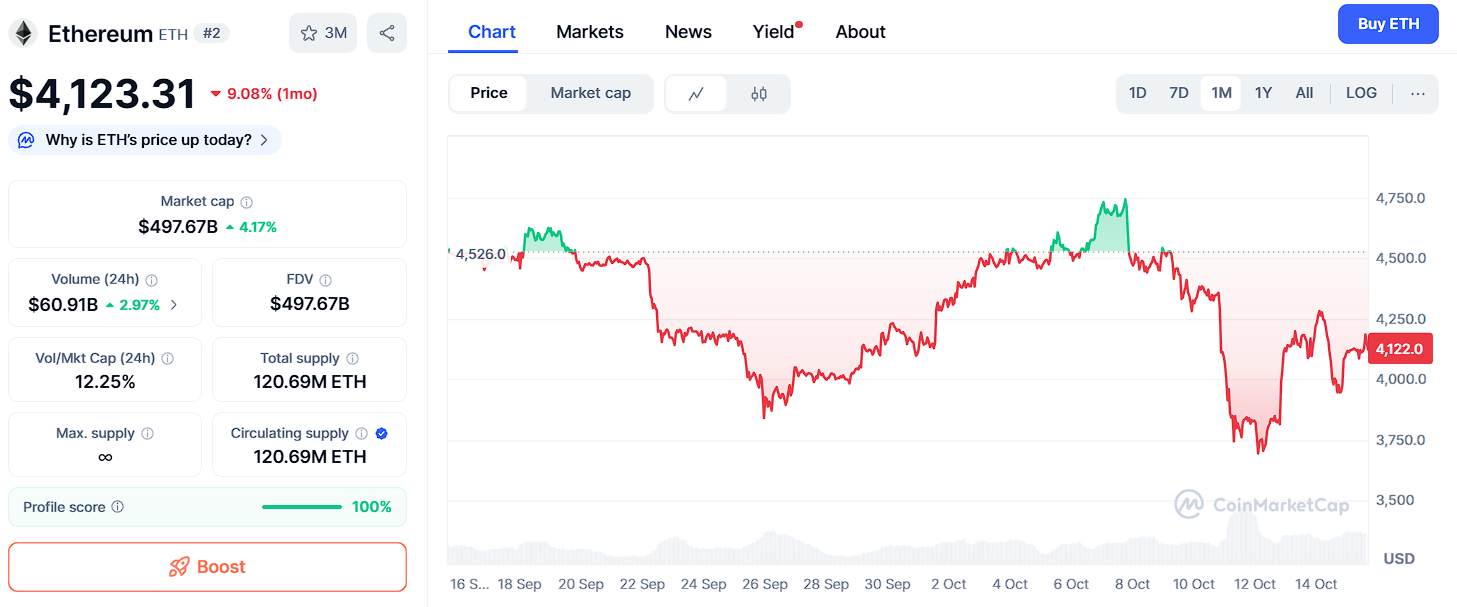Click the Buy ETH button
This screenshot has width=1457, height=607.
[1388, 24]
